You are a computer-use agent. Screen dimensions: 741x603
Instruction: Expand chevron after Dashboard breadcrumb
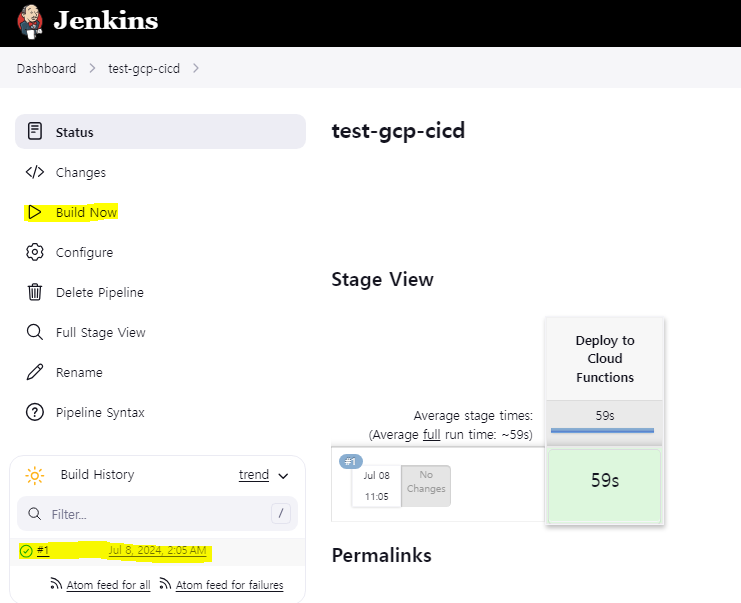tap(92, 69)
